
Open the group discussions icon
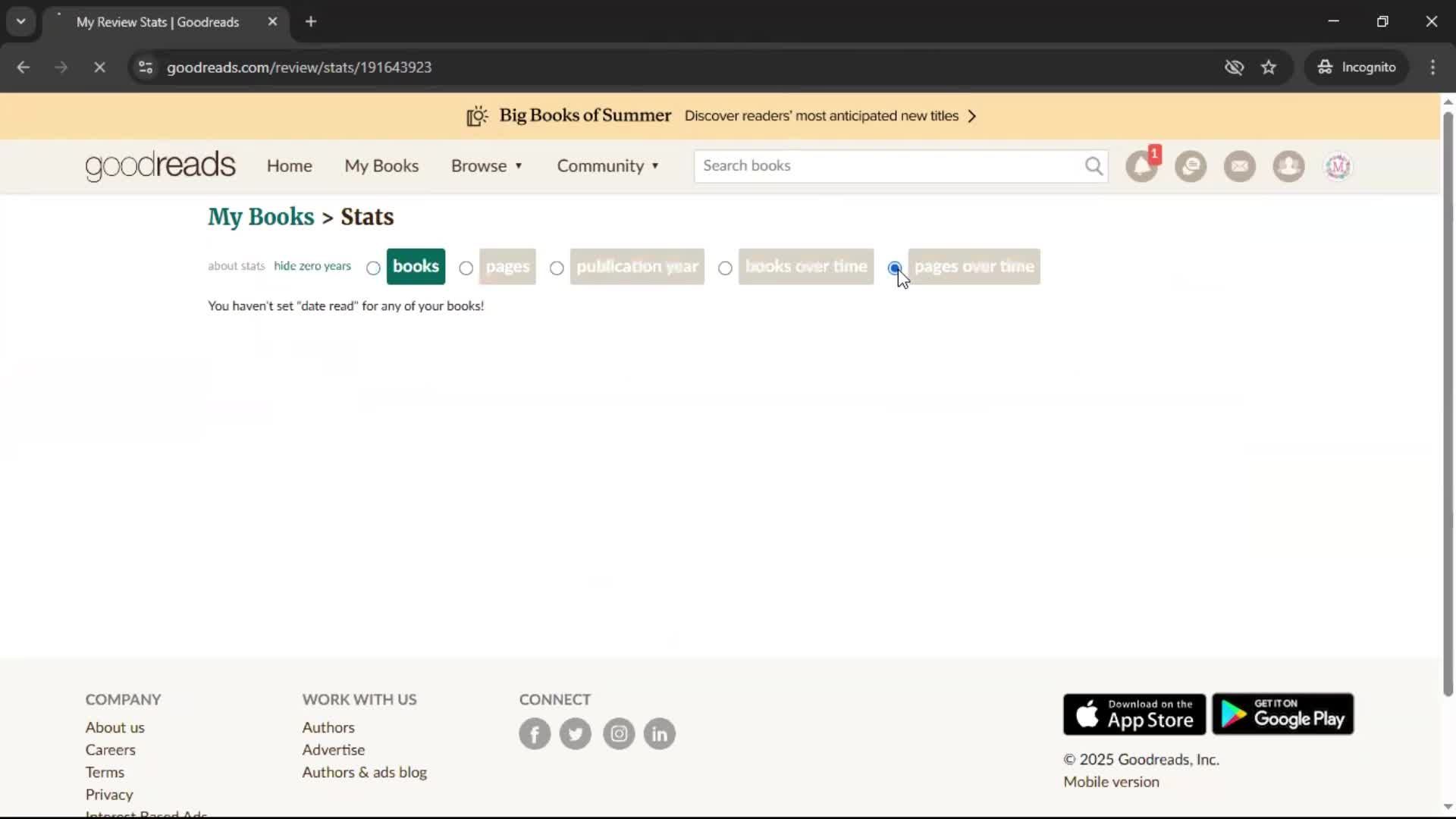pos(1191,166)
